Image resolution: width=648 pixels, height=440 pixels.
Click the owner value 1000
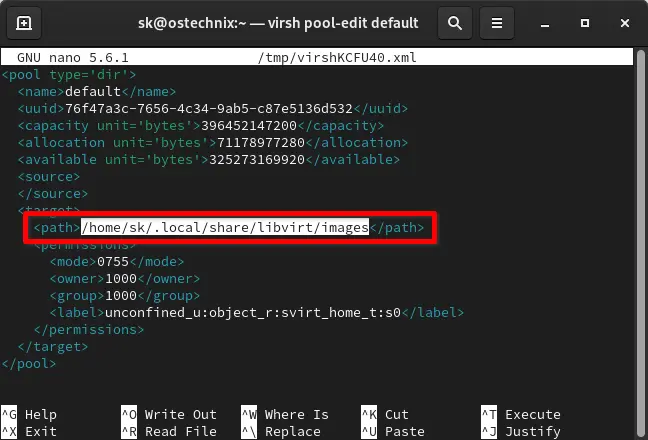coord(121,278)
